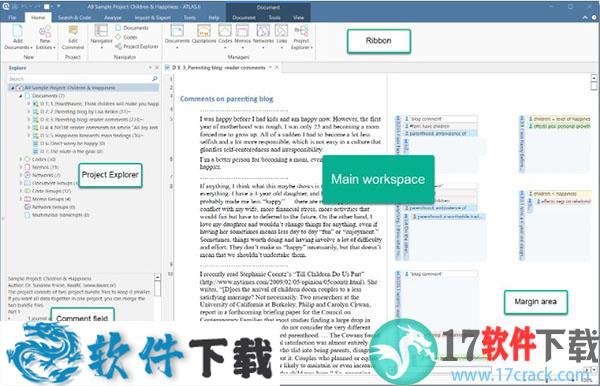600x386 pixels.
Task: Open the Networks manager icon
Action: (x=263, y=31)
